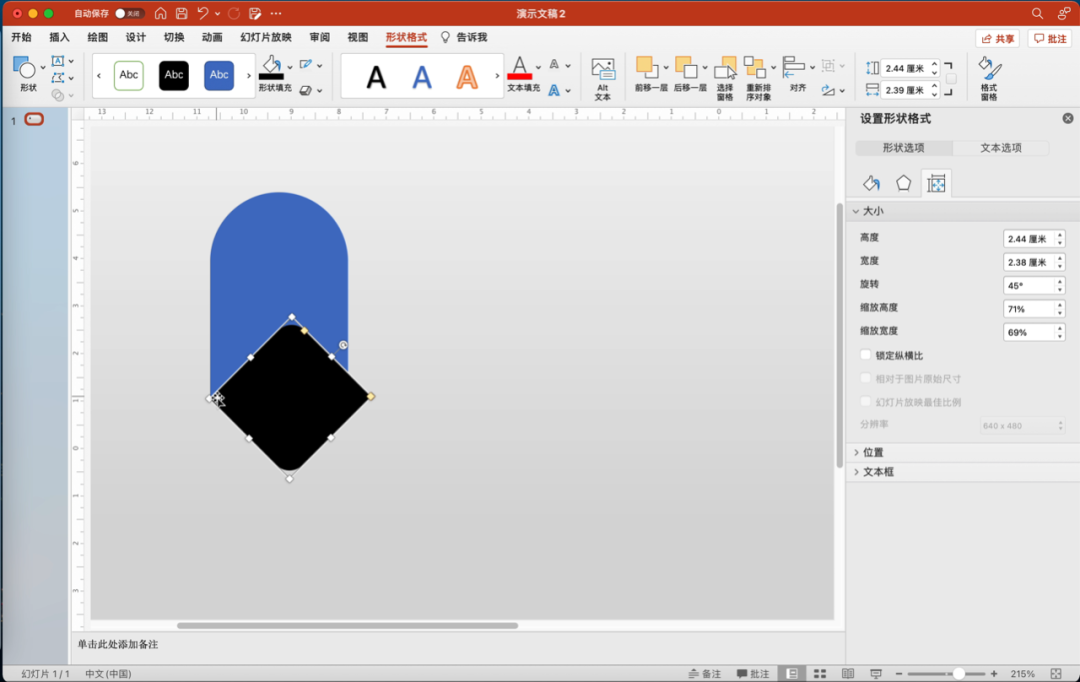Image resolution: width=1080 pixels, height=682 pixels.
Task: Click the 批注 comments button at top
Action: (x=1050, y=39)
